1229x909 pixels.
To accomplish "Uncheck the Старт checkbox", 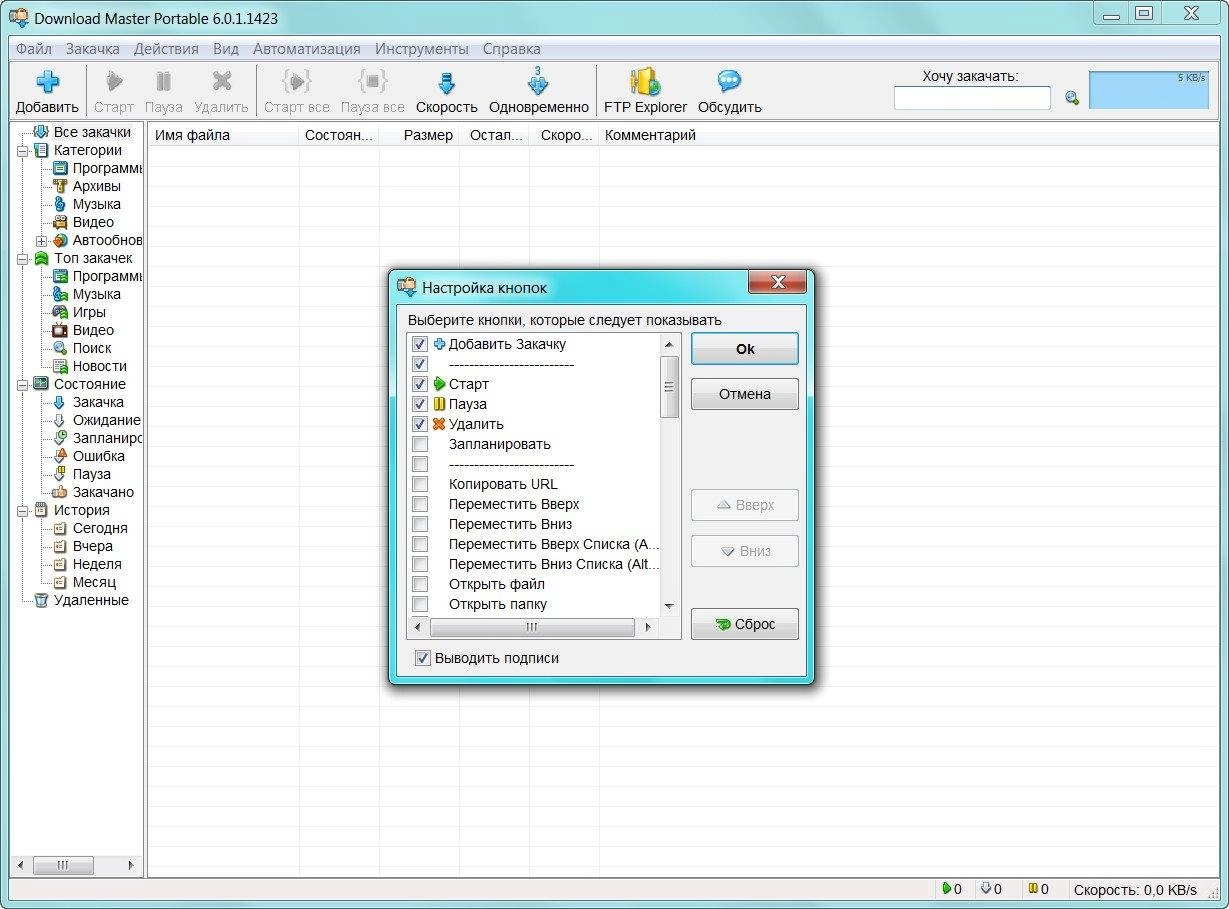I will click(x=420, y=384).
